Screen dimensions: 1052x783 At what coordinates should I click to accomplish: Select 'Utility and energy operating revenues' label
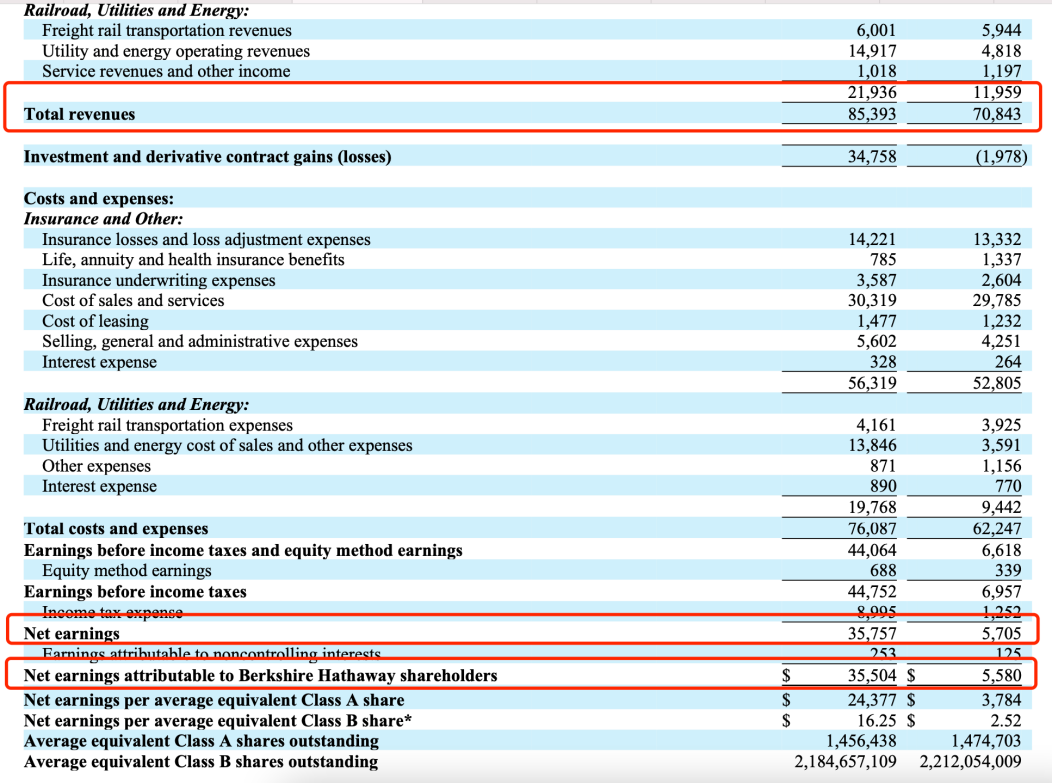(x=176, y=51)
